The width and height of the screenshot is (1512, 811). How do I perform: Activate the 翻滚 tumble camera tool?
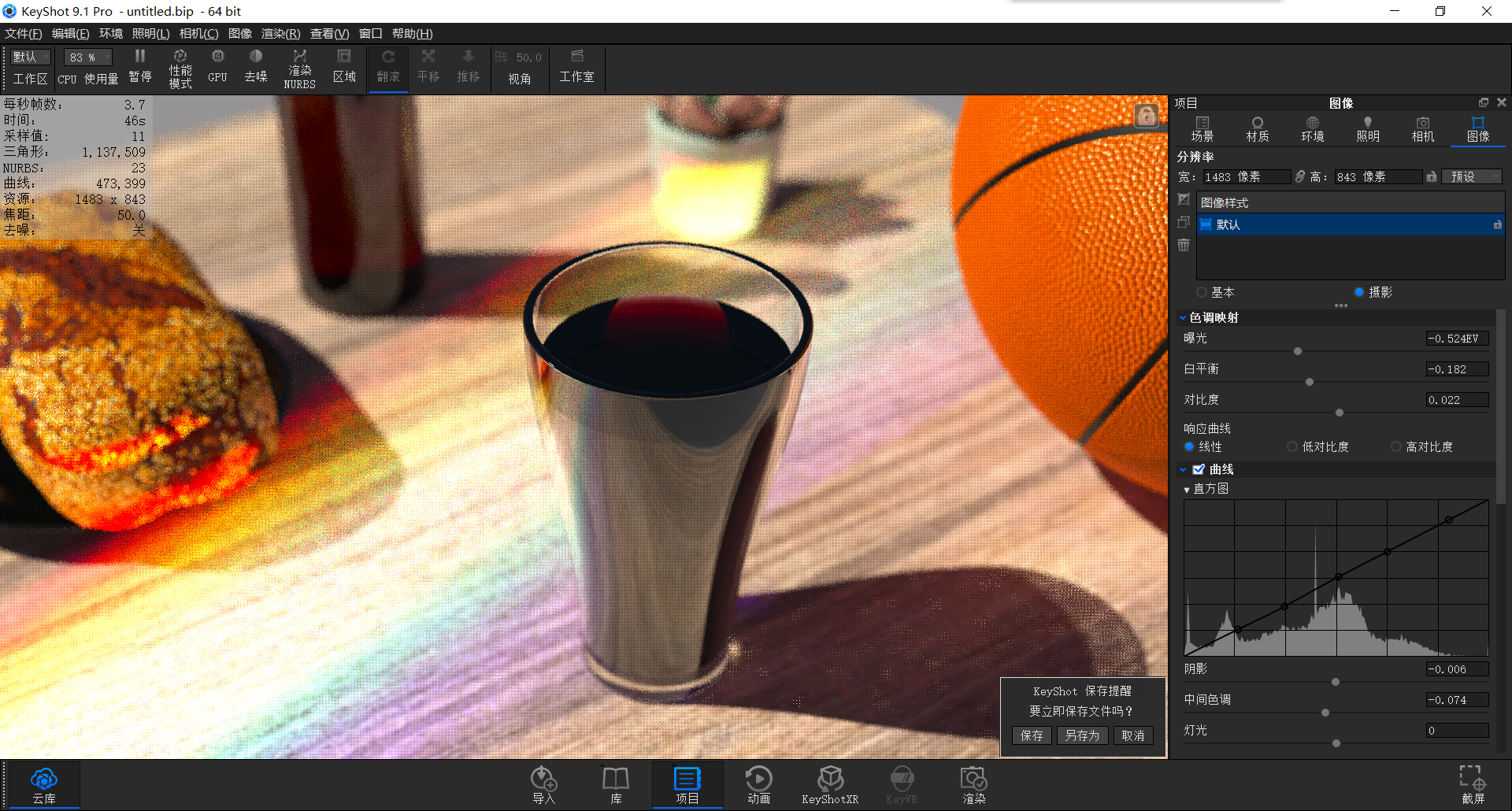click(387, 67)
